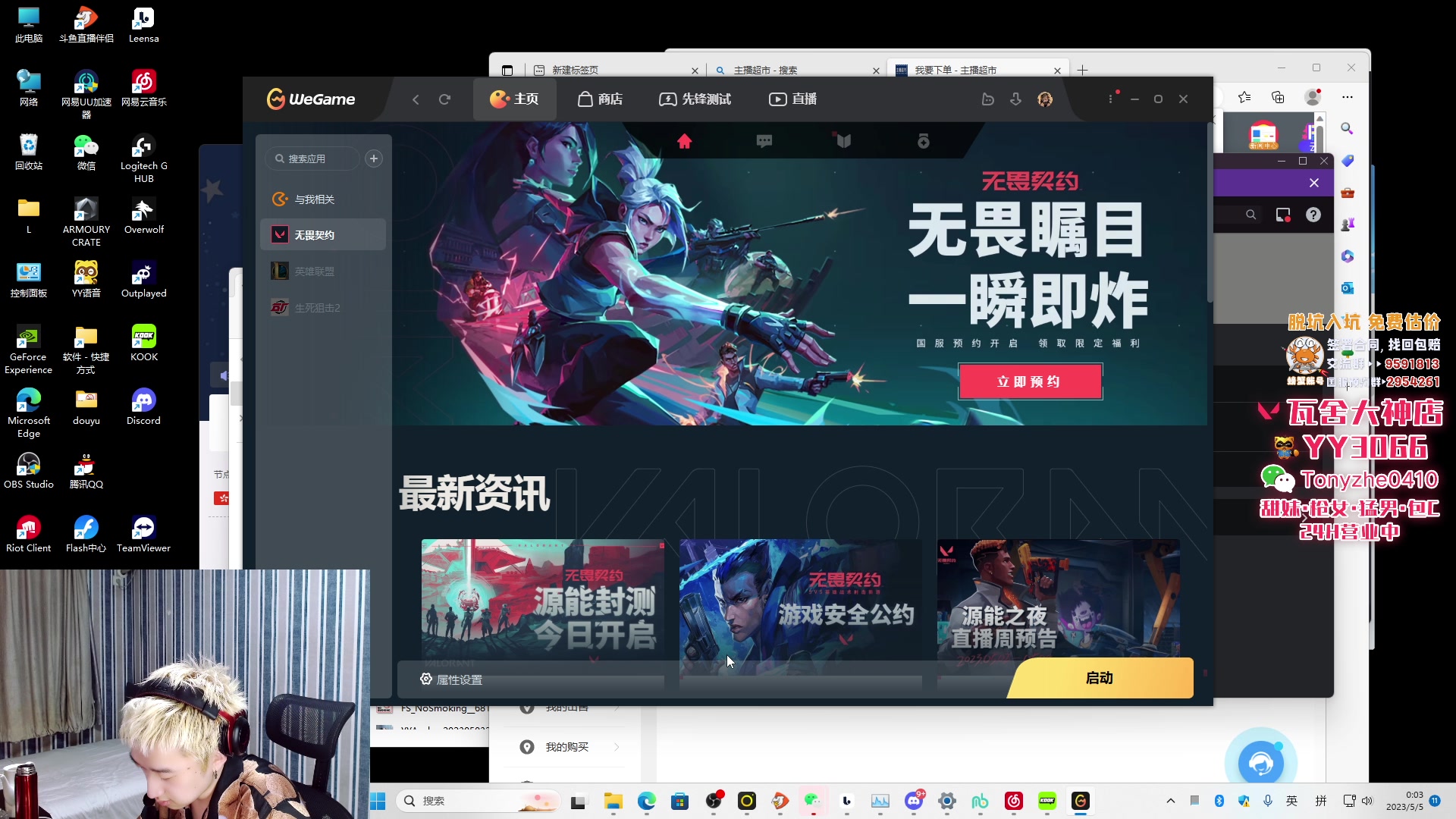Open Edge favorites star icon
1456x819 pixels.
[x=1244, y=97]
